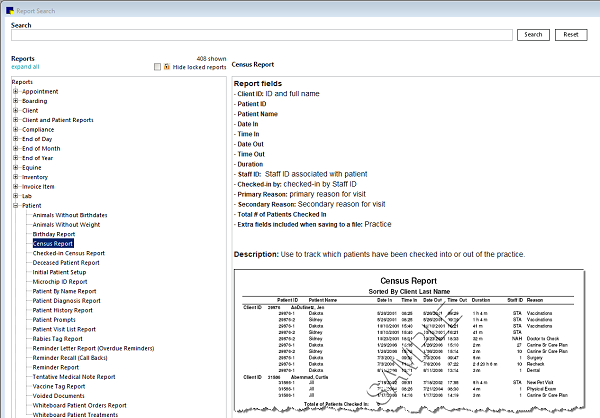
Task: Select the Compliance category label
Action: click(38, 129)
